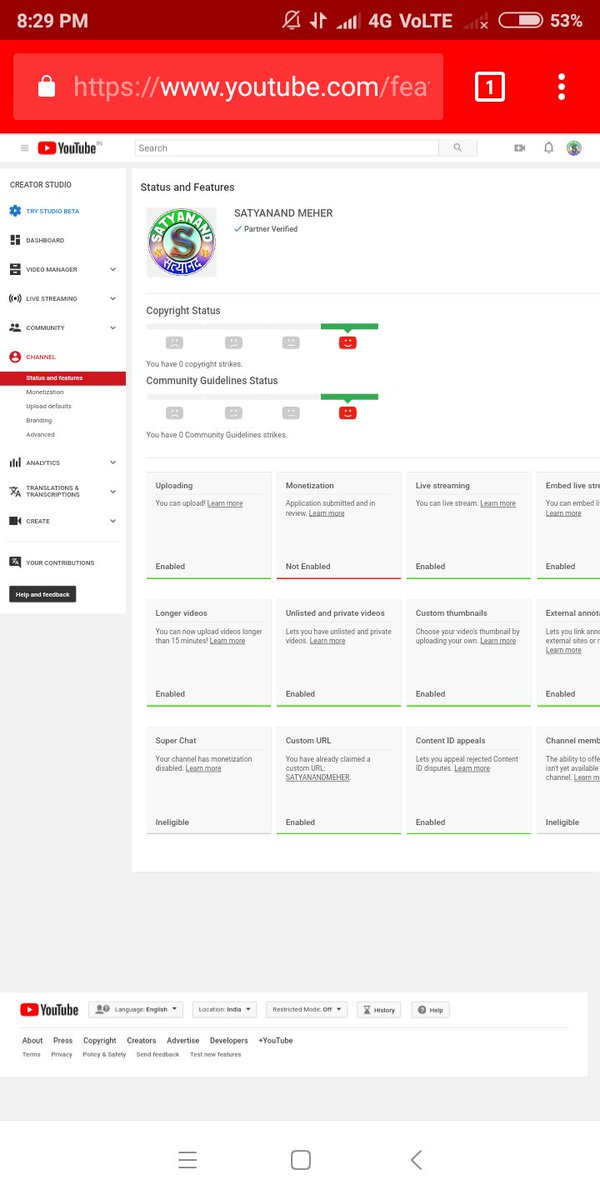Expand the Translations & Transcriptions chevron
This screenshot has width=600, height=1200.
click(113, 491)
